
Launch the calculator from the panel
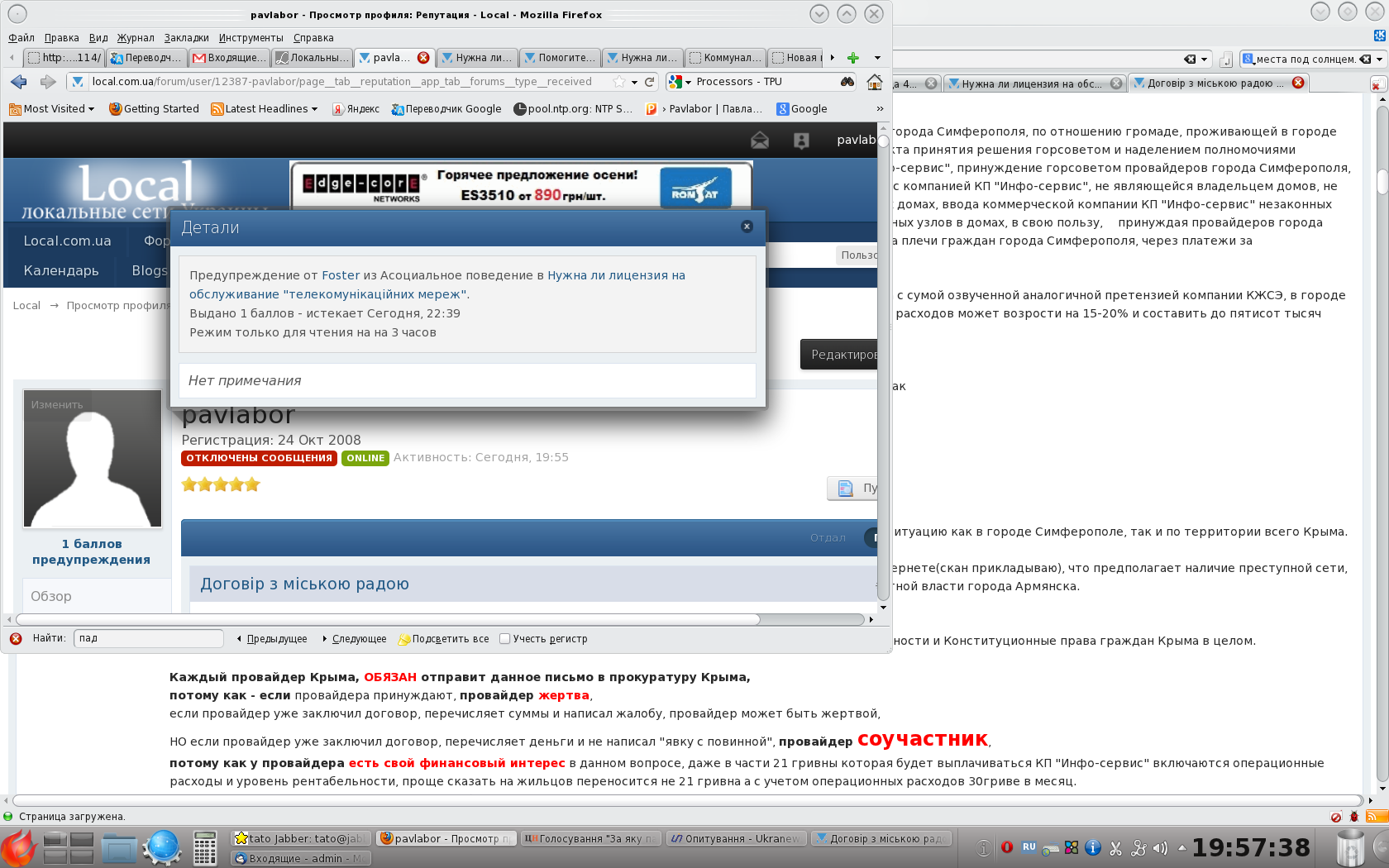click(205, 848)
